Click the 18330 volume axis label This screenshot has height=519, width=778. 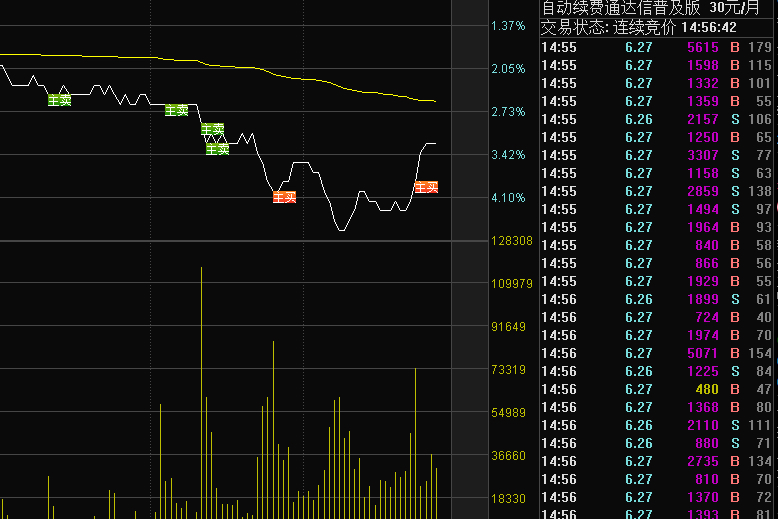pos(508,499)
